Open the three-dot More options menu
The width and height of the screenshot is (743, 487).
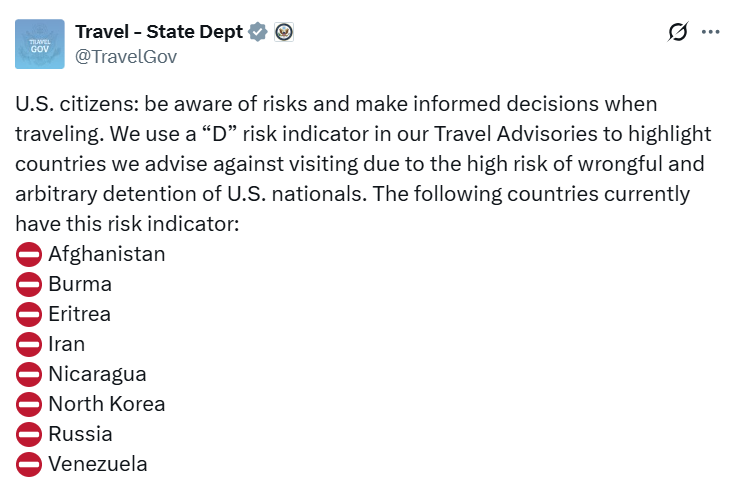point(711,32)
